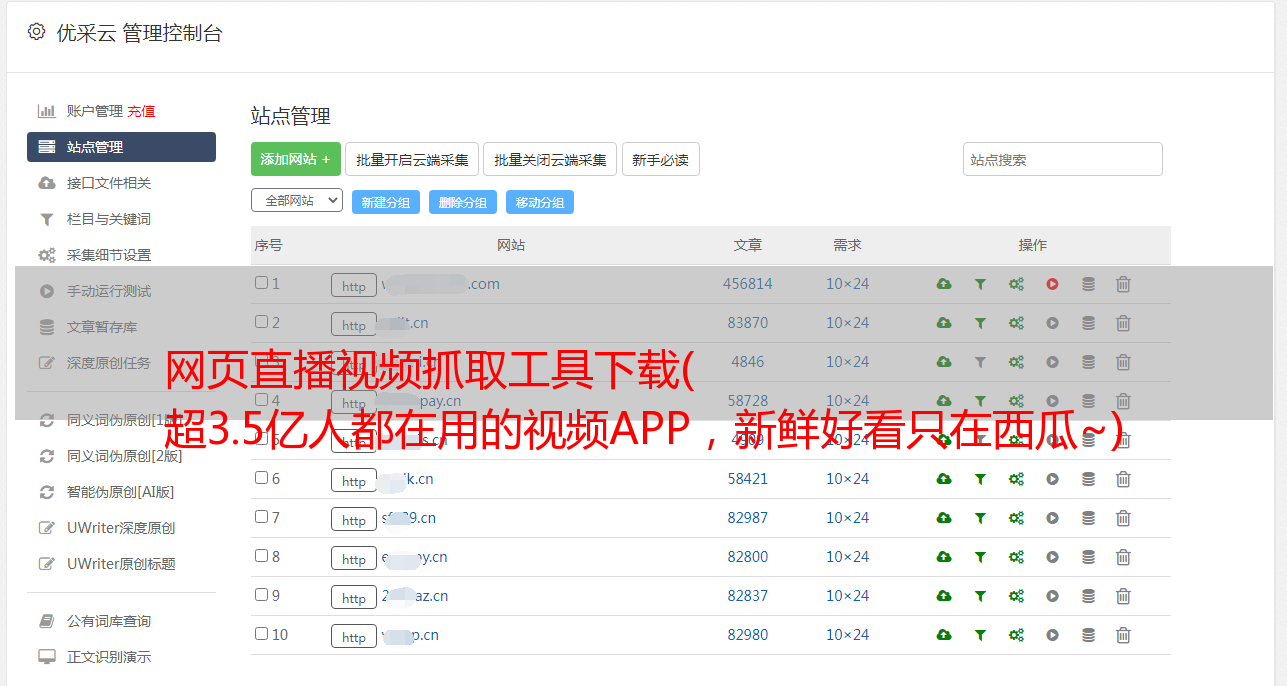Click the database icon in row 9
This screenshot has width=1287, height=686.
click(x=1088, y=596)
